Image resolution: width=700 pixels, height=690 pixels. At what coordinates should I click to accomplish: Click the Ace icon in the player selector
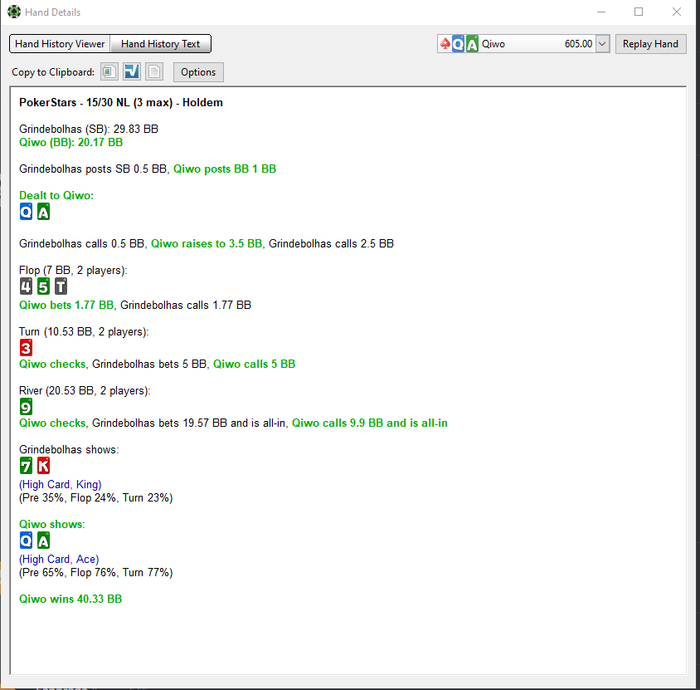click(x=472, y=44)
